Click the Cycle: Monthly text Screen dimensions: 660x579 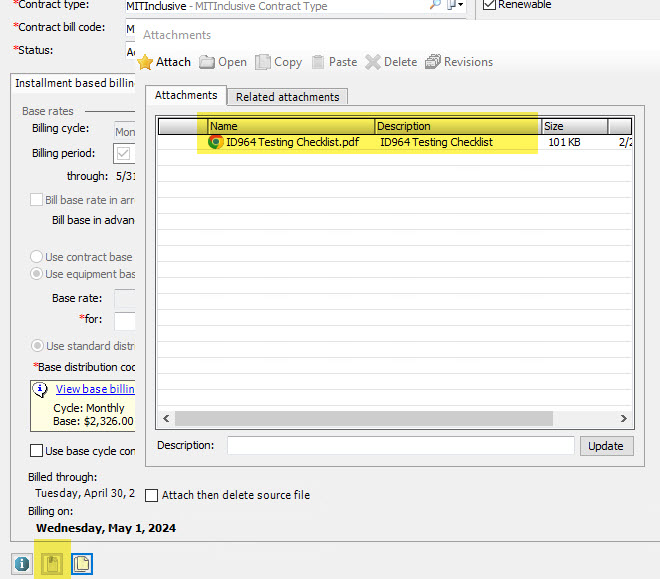[89, 408]
